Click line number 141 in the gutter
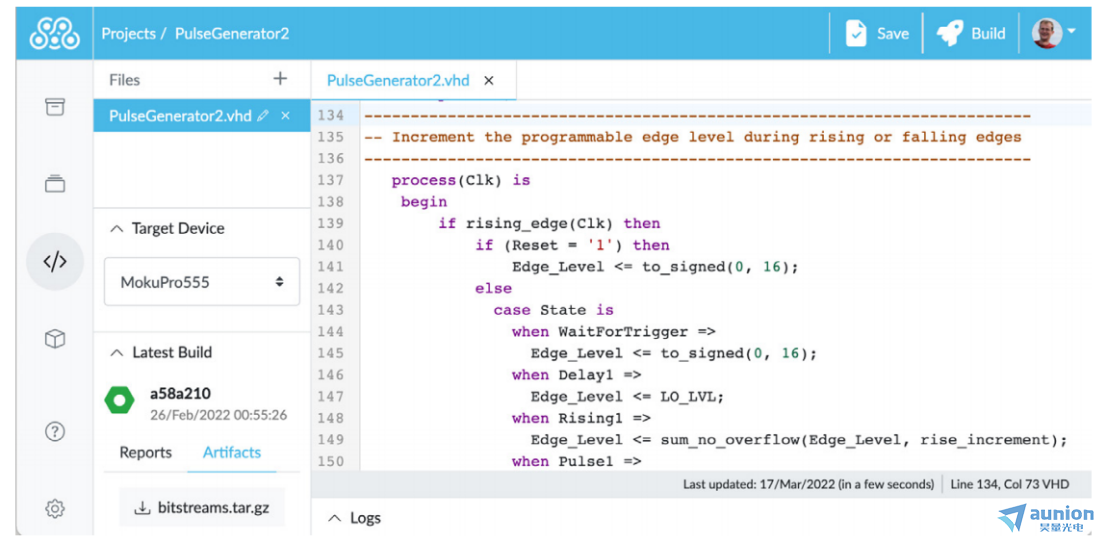 330,267
